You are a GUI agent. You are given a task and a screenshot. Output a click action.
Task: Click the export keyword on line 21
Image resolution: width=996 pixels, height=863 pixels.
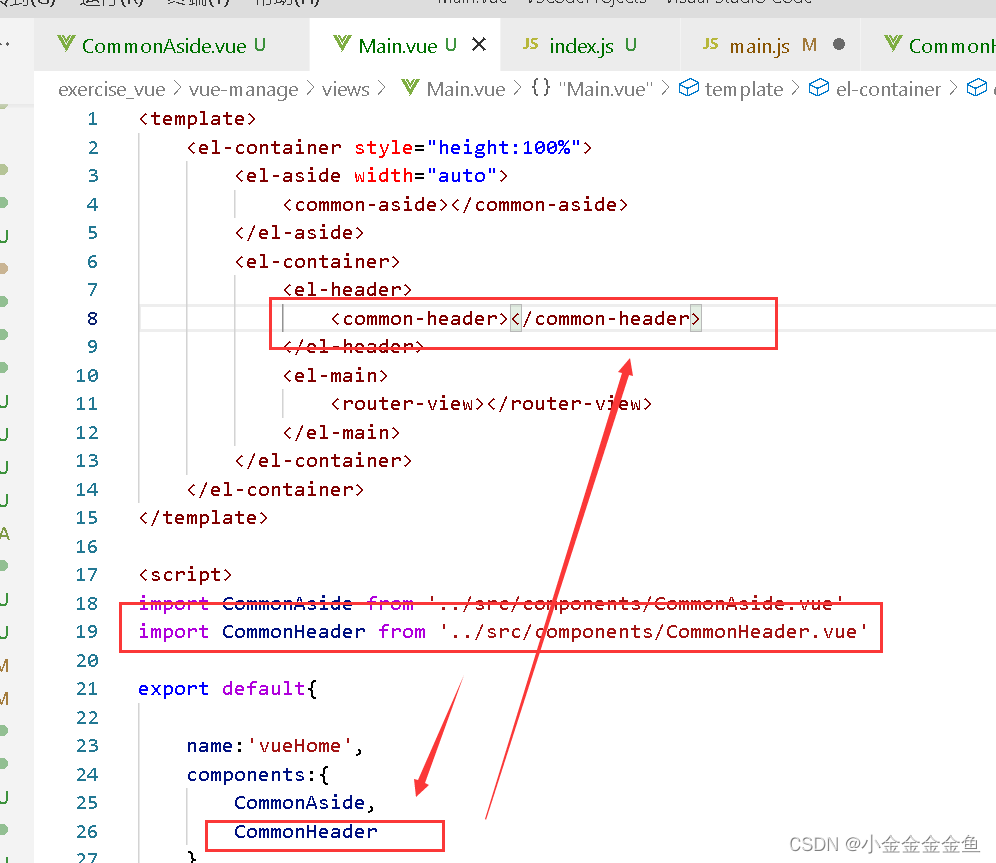tap(173, 689)
